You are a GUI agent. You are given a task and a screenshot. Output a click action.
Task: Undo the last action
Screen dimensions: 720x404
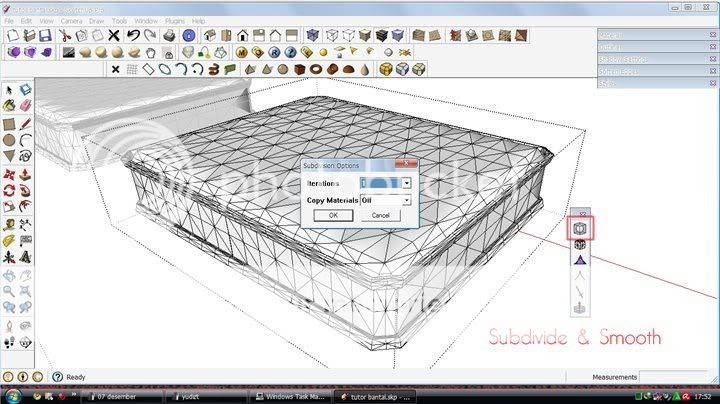(134, 35)
